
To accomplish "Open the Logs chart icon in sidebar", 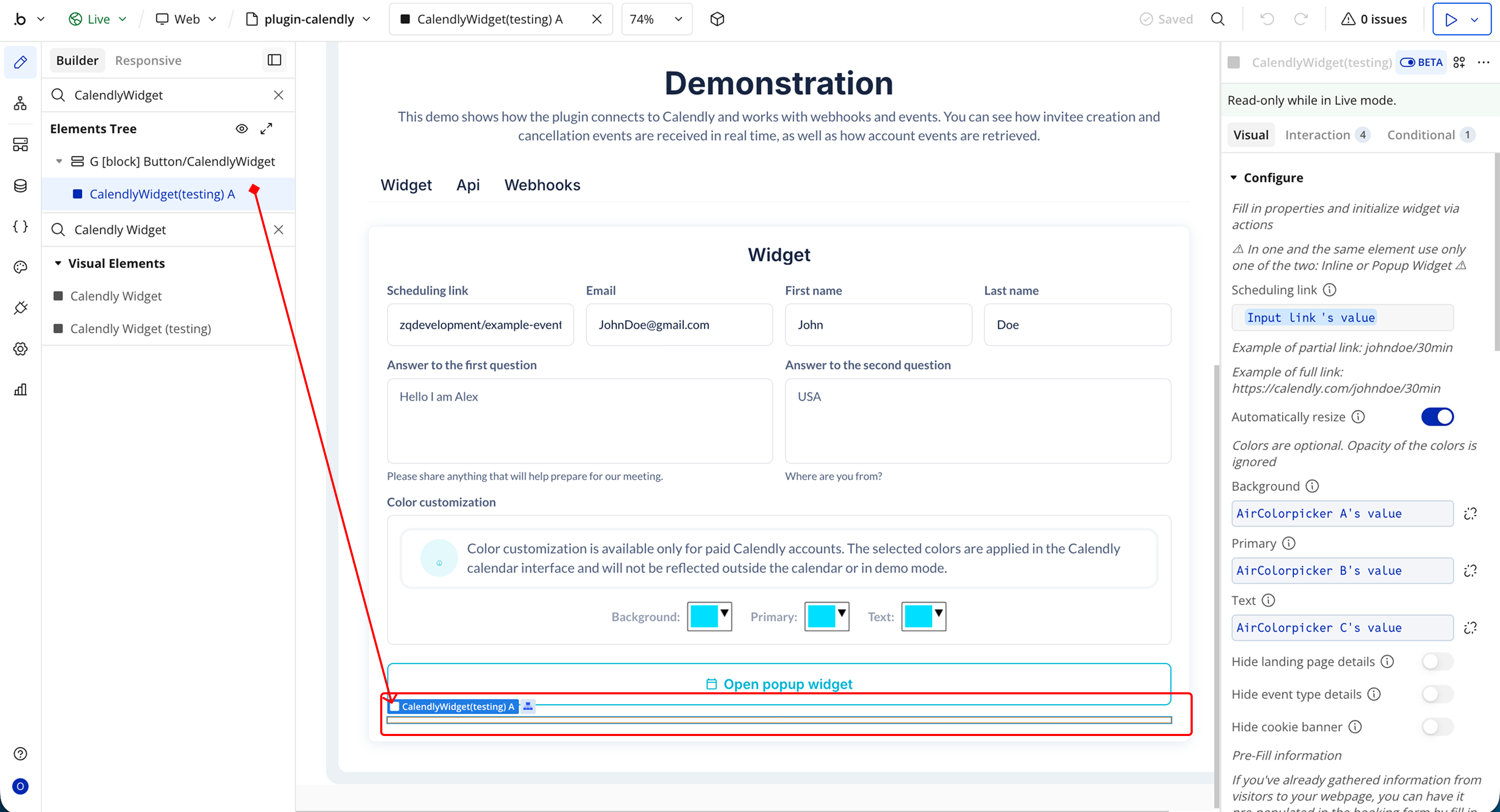I will coord(20,389).
